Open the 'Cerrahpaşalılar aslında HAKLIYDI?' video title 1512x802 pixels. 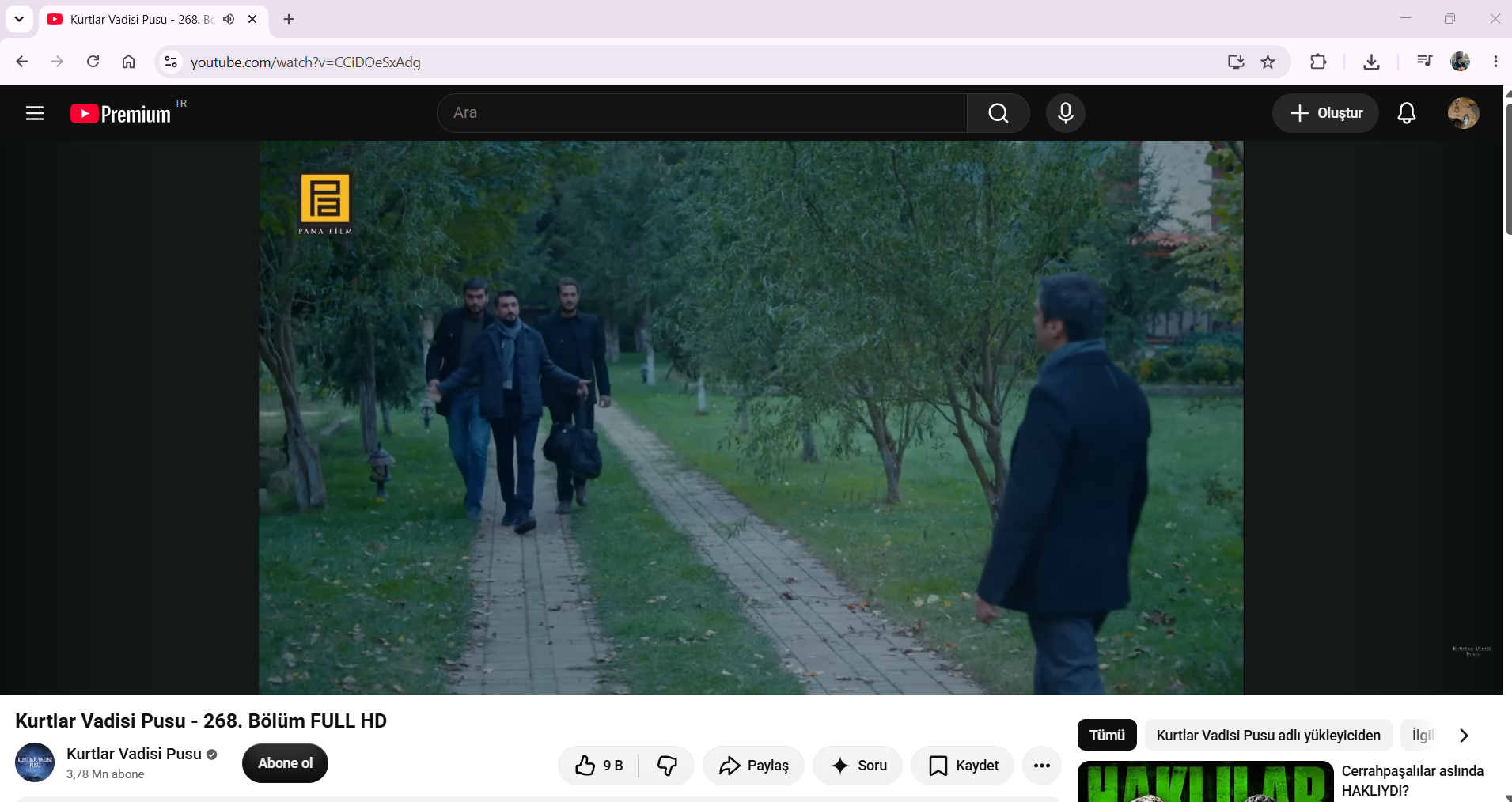coord(1412,781)
